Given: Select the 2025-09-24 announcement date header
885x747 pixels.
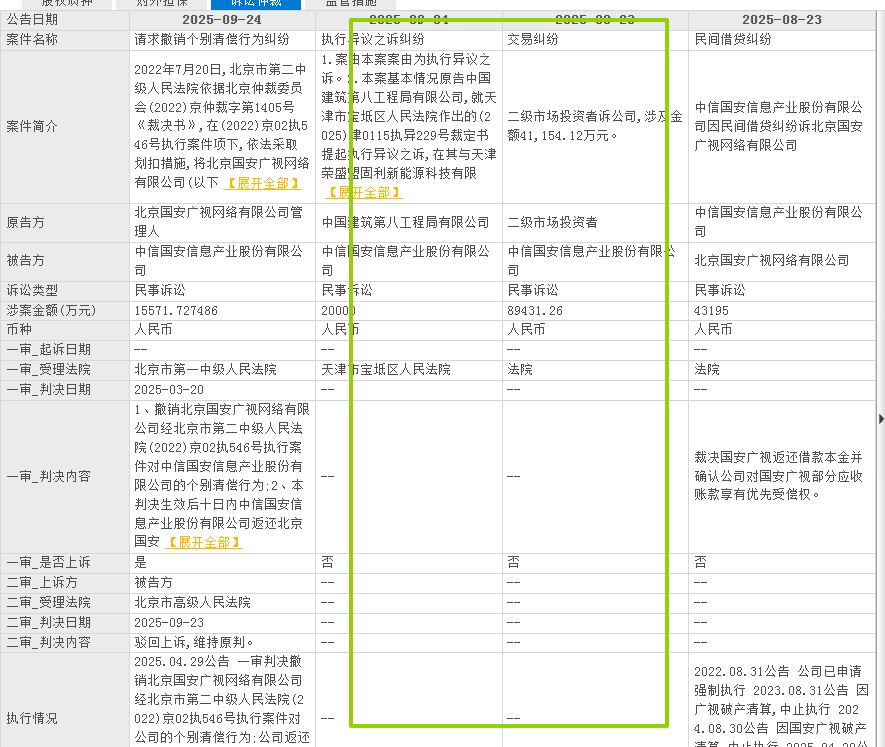Looking at the screenshot, I should click(x=222, y=20).
